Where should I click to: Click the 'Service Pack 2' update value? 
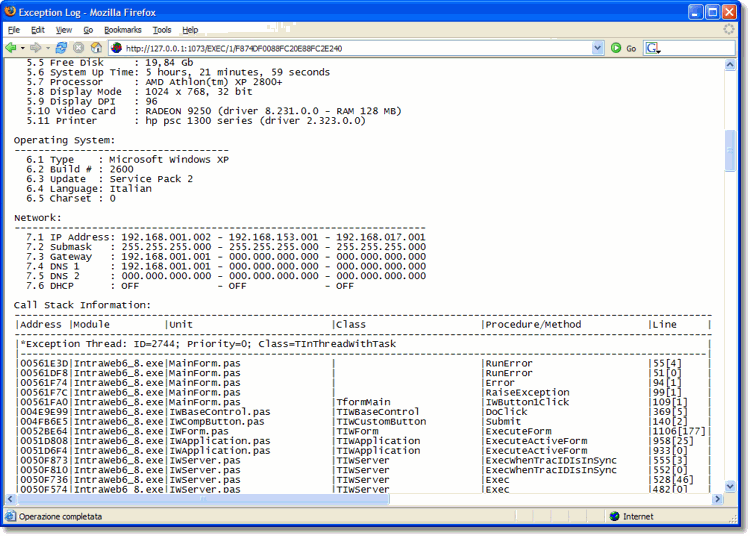pyautogui.click(x=151, y=179)
